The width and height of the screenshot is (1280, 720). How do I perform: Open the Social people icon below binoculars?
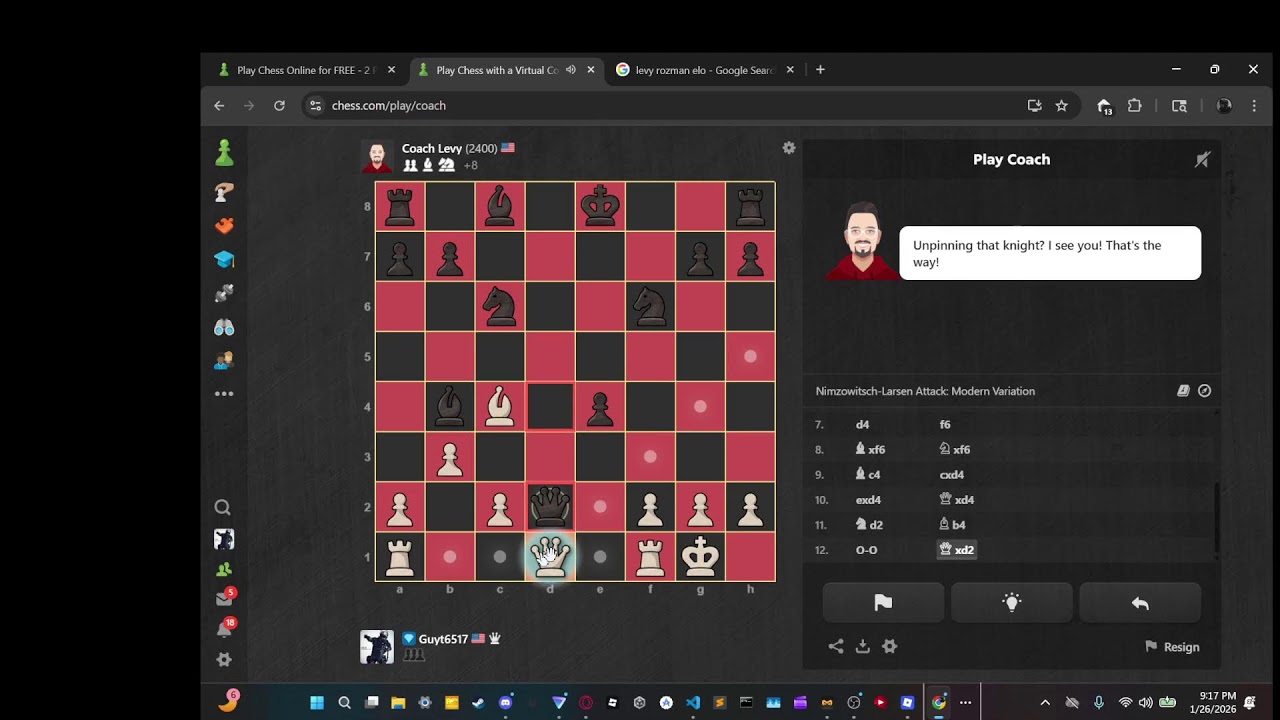(x=224, y=361)
